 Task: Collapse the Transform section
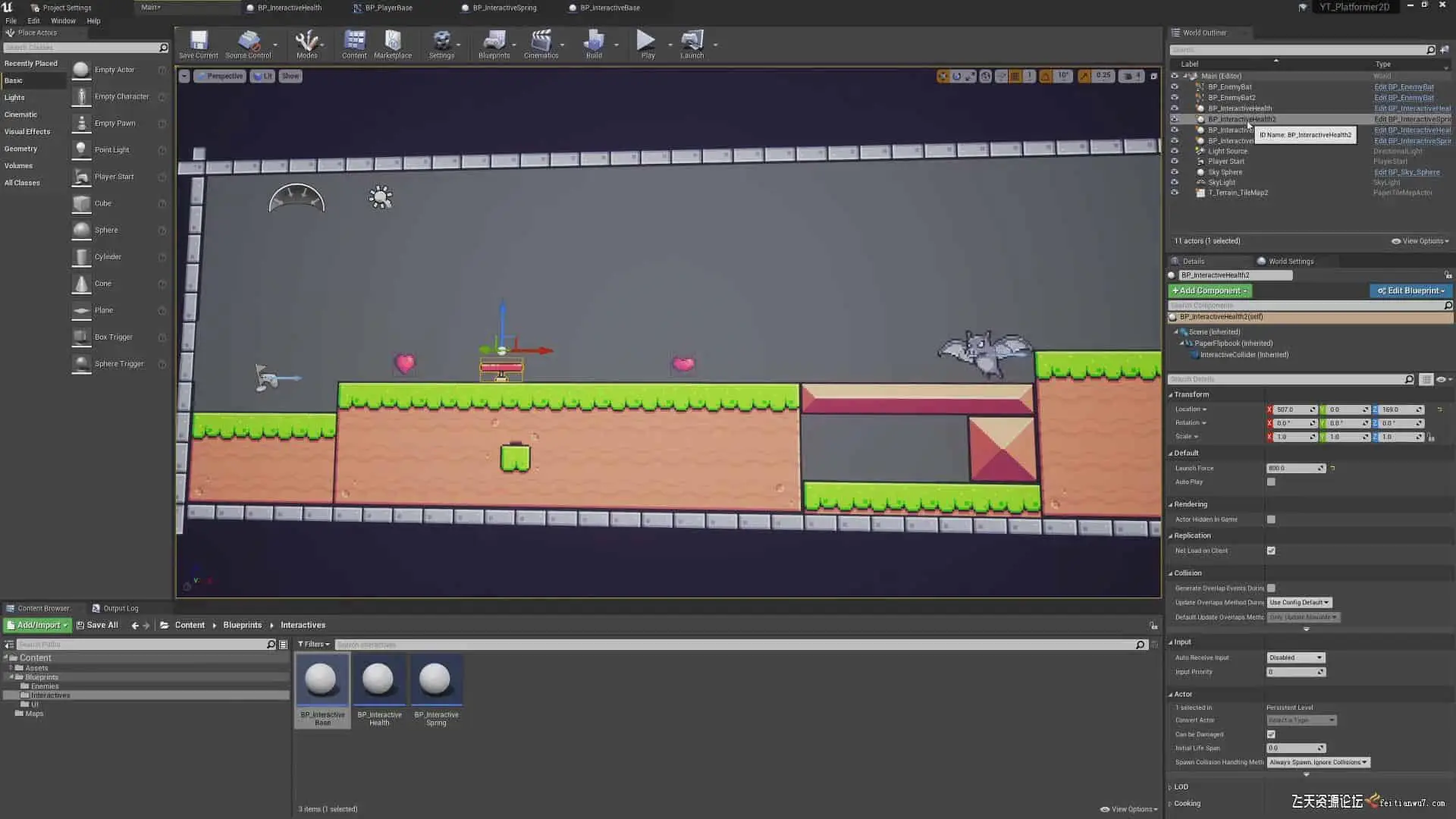1191,395
